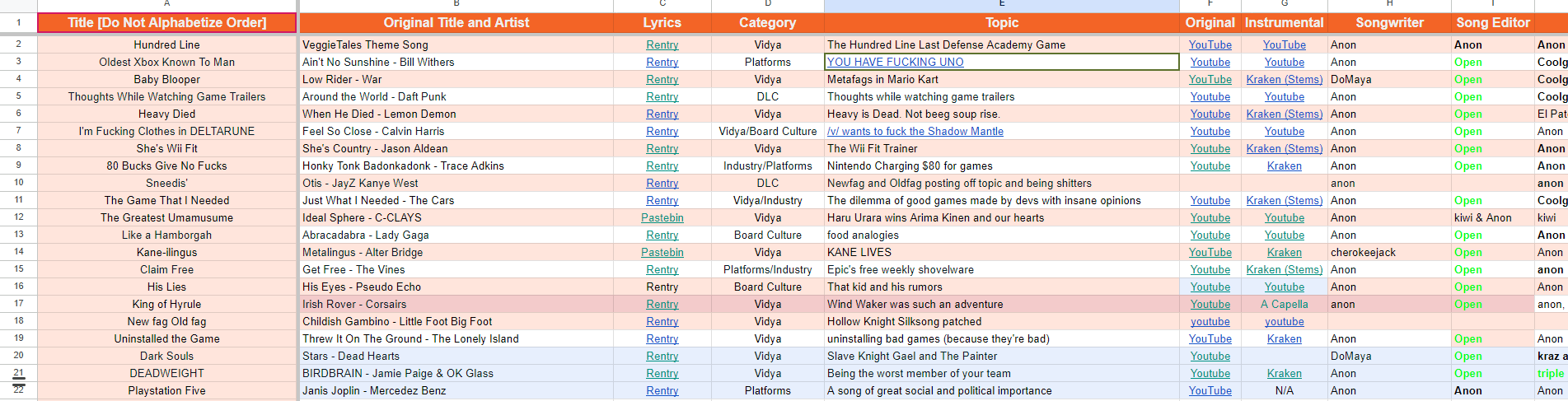
Task: Select 'KANE LIVES' topic cell
Action: 1001,253
